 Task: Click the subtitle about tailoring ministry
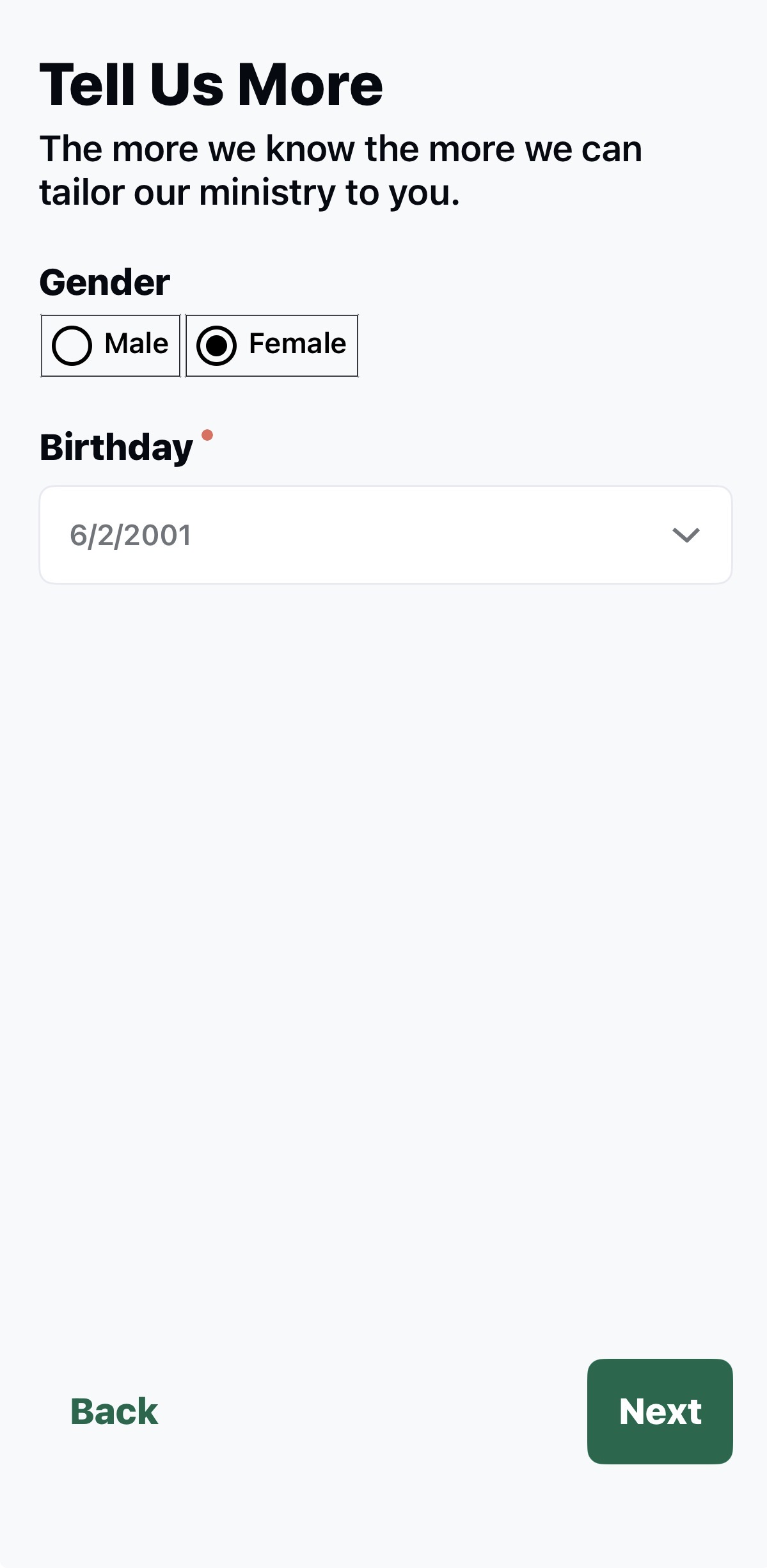340,170
